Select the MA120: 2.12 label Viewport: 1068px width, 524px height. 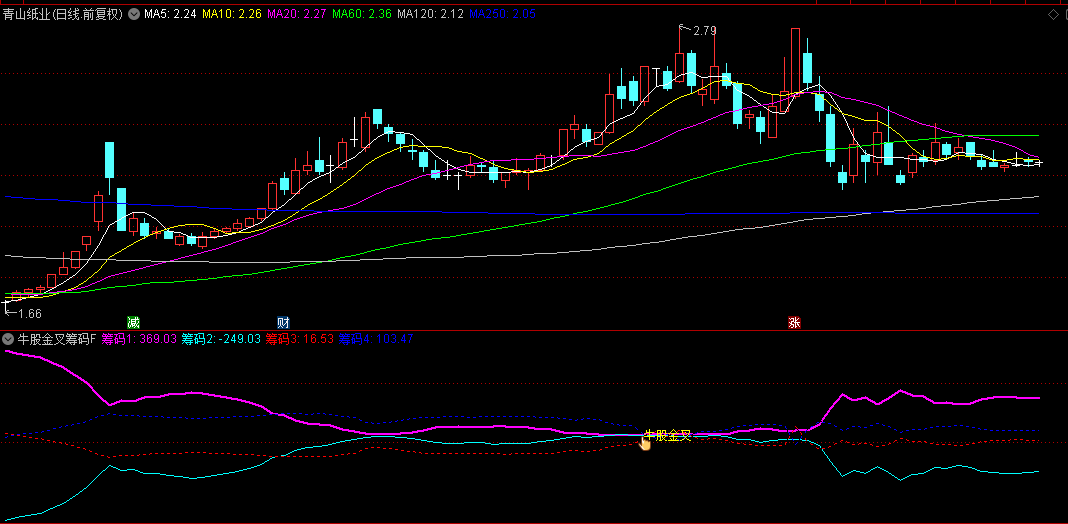[430, 14]
